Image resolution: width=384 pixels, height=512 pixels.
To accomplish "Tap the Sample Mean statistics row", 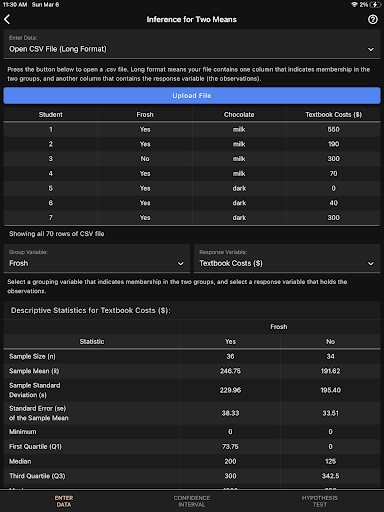I will (x=192, y=371).
